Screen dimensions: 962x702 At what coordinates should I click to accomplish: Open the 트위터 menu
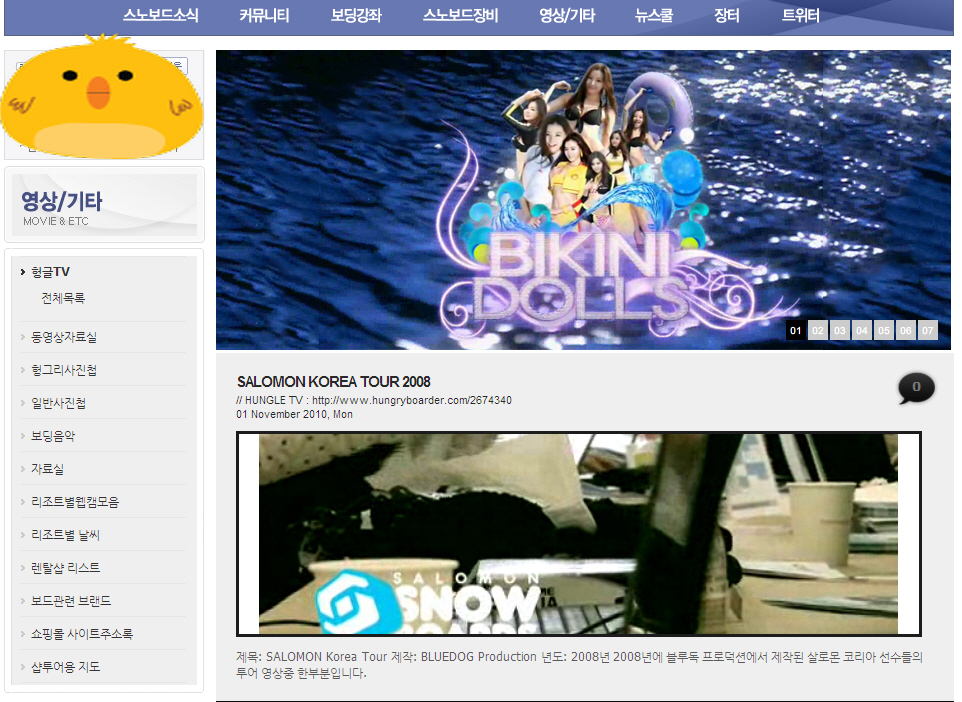pyautogui.click(x=800, y=15)
